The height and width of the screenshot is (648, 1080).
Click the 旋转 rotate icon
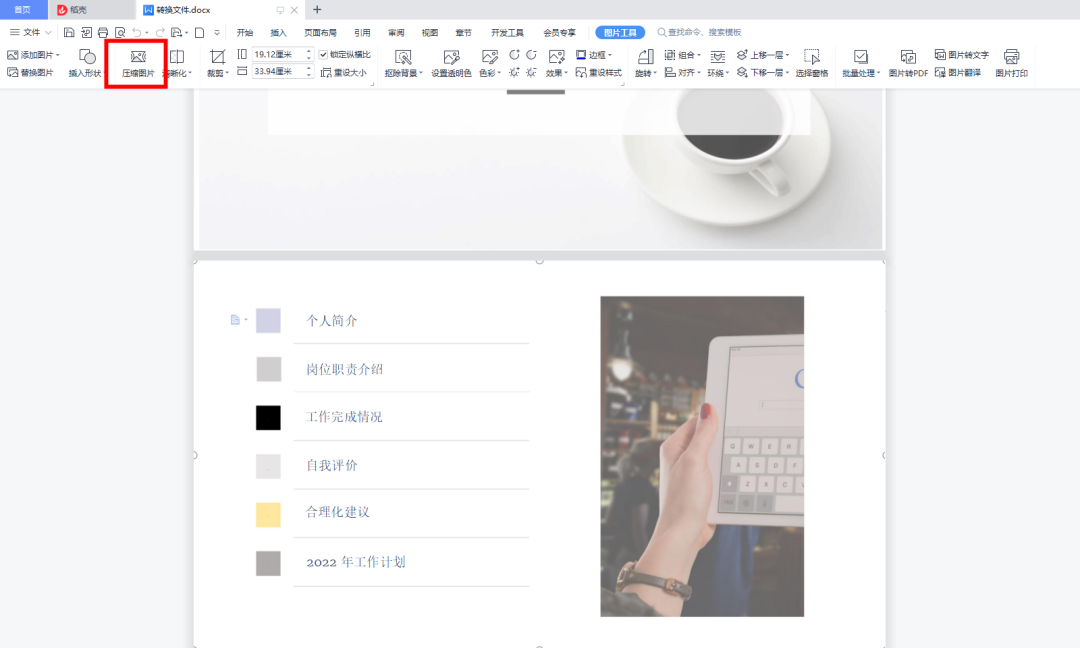645,57
